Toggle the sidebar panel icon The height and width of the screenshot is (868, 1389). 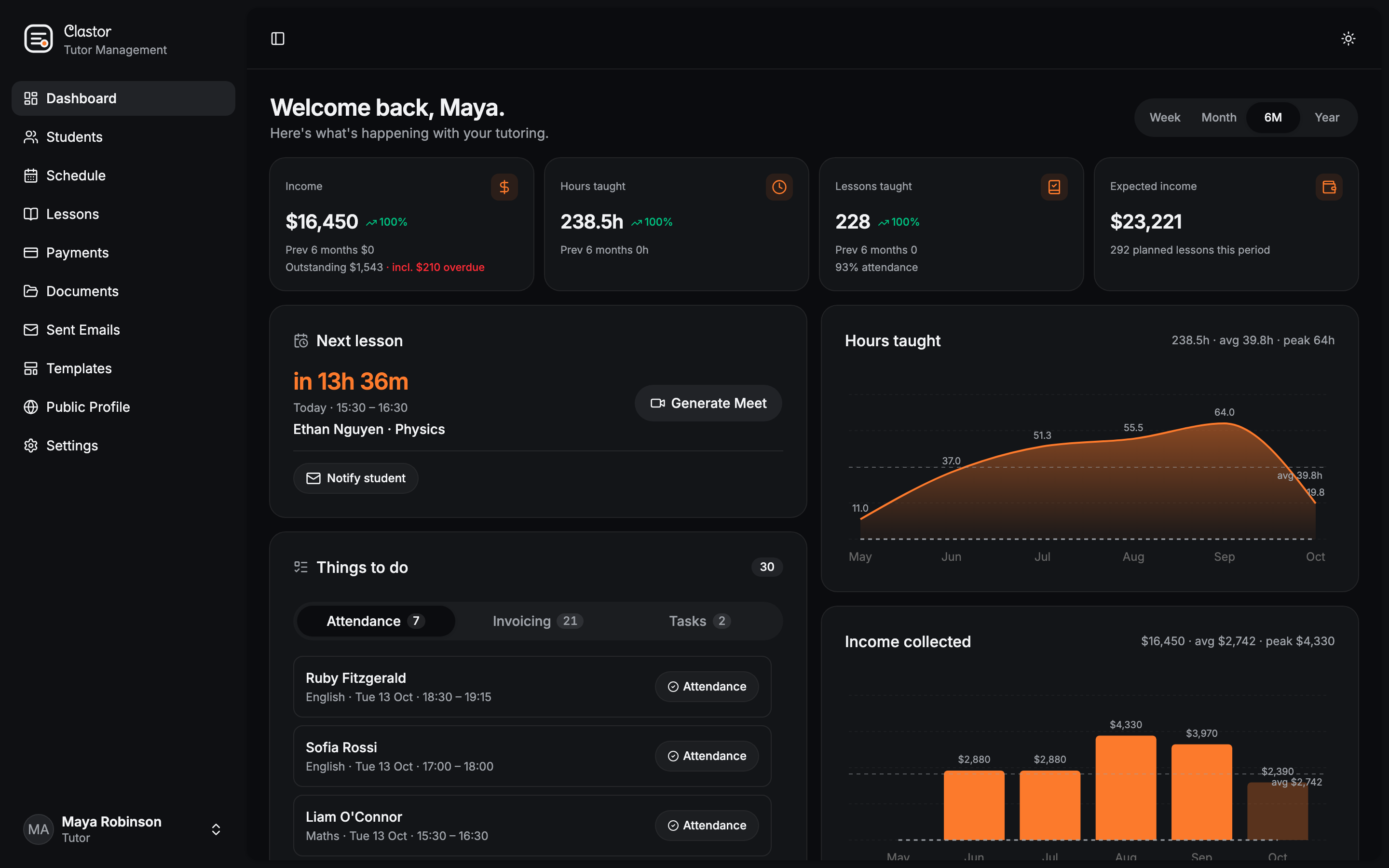278,39
